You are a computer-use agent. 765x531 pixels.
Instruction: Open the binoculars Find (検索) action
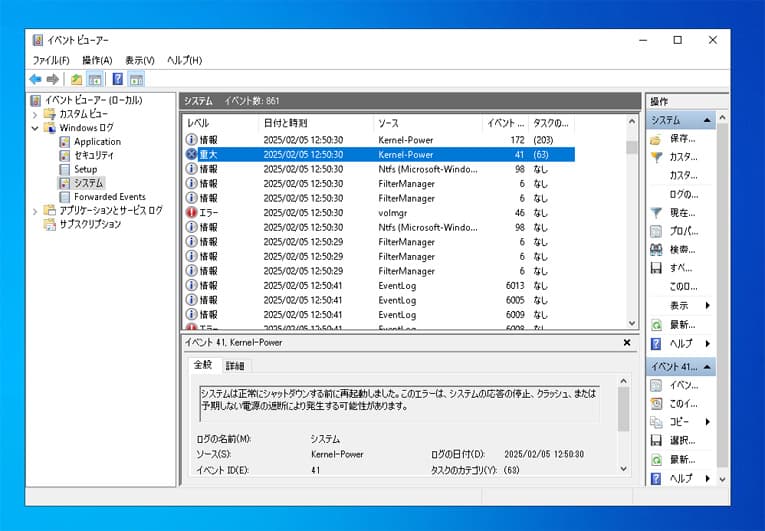656,250
